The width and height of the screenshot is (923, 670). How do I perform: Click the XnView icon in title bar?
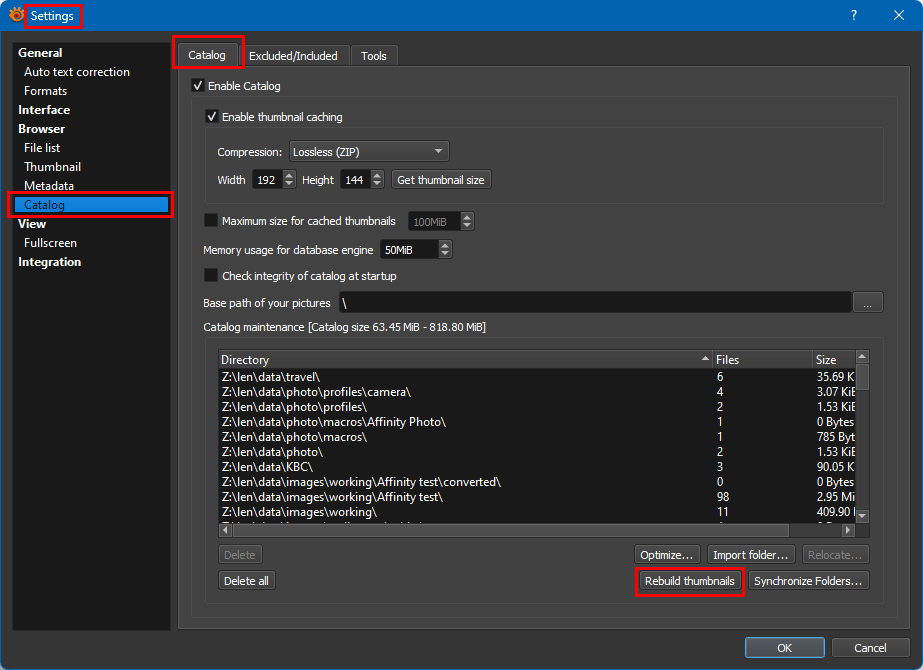tap(16, 15)
